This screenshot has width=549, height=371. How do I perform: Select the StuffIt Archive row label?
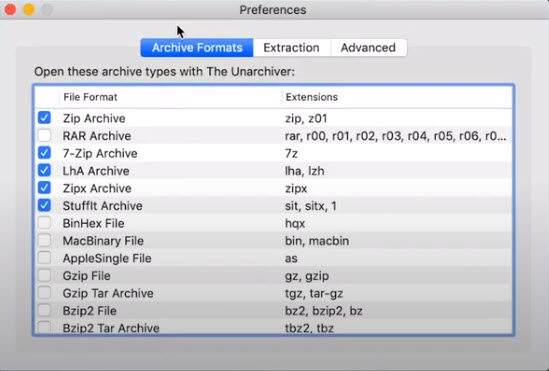102,206
